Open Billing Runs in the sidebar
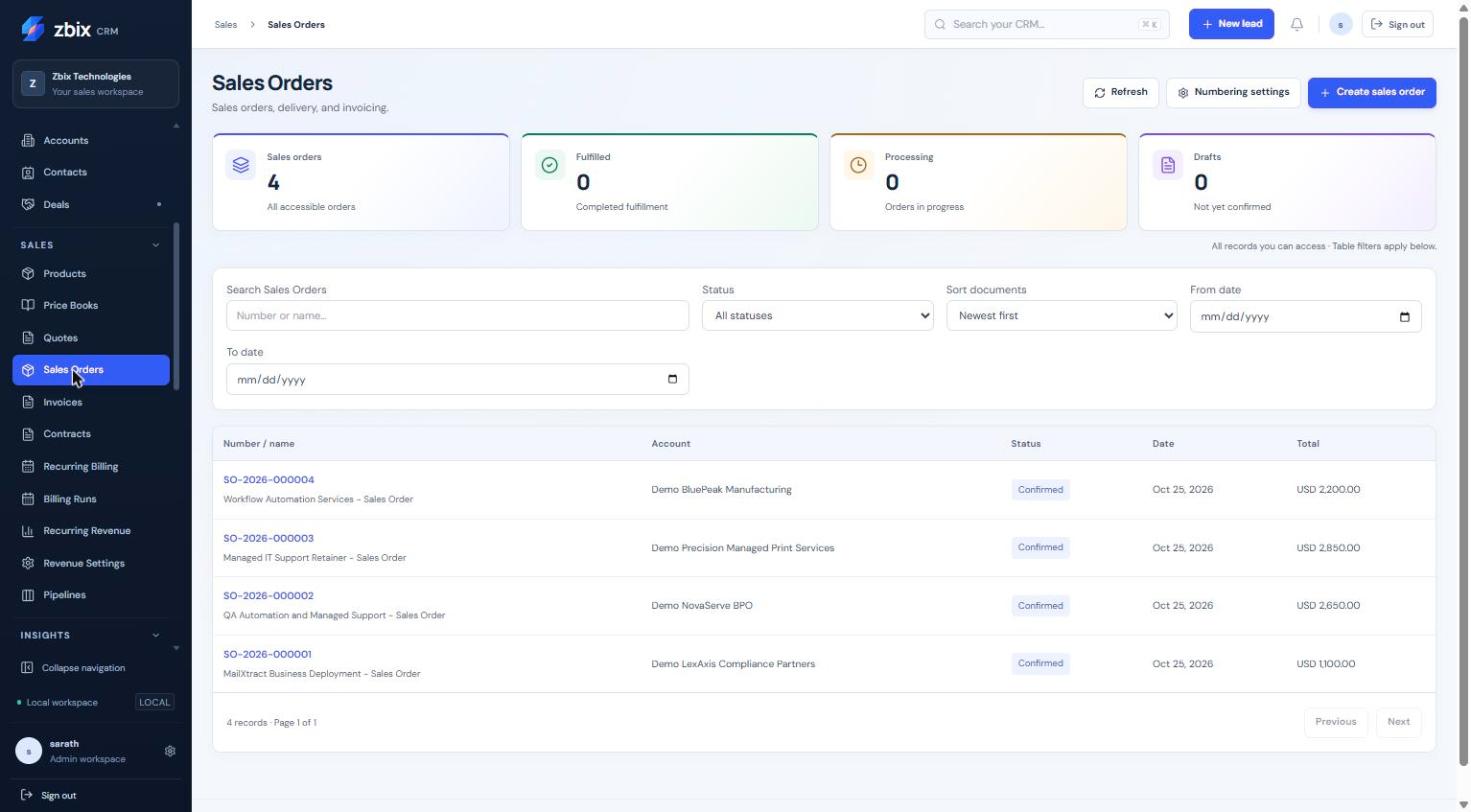The height and width of the screenshot is (812, 1471). (91, 499)
